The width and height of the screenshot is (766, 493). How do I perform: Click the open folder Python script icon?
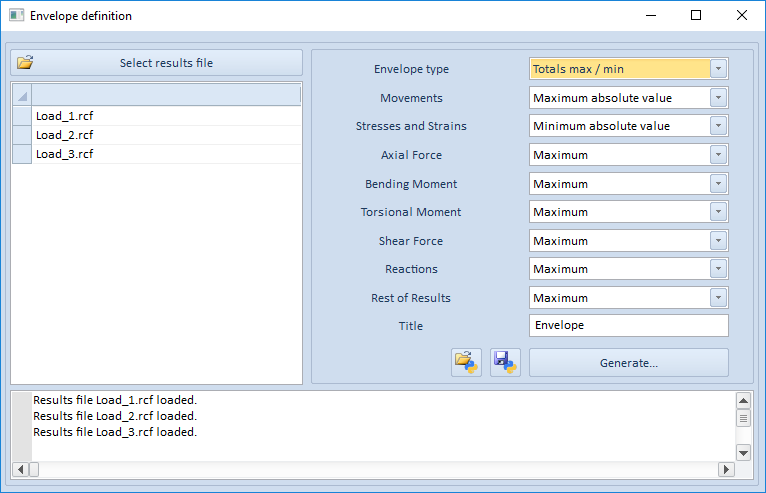click(466, 362)
